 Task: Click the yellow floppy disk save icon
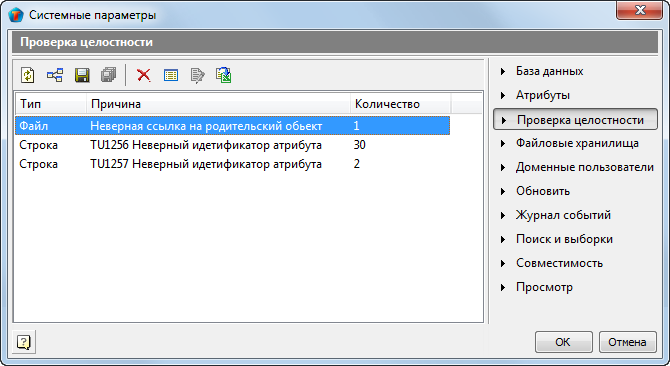point(82,76)
